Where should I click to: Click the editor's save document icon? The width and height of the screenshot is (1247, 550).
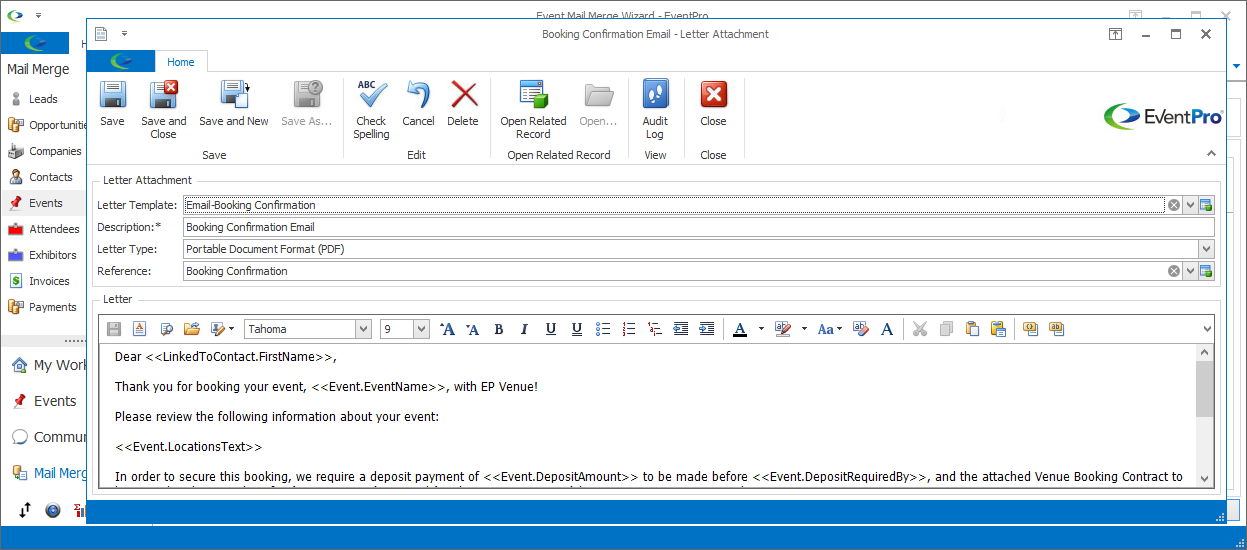(x=114, y=329)
